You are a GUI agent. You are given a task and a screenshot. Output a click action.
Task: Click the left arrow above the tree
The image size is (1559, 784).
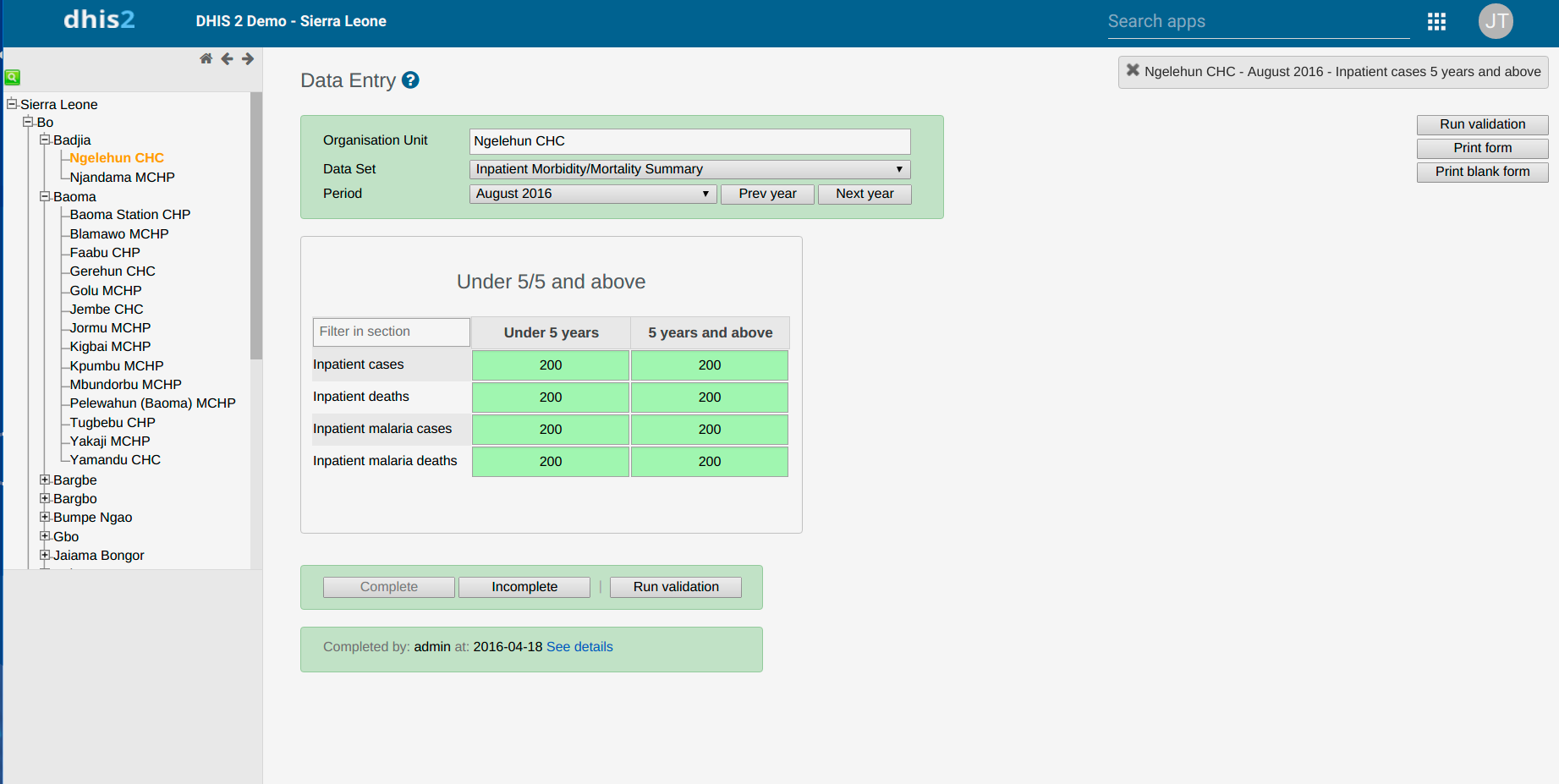227,58
